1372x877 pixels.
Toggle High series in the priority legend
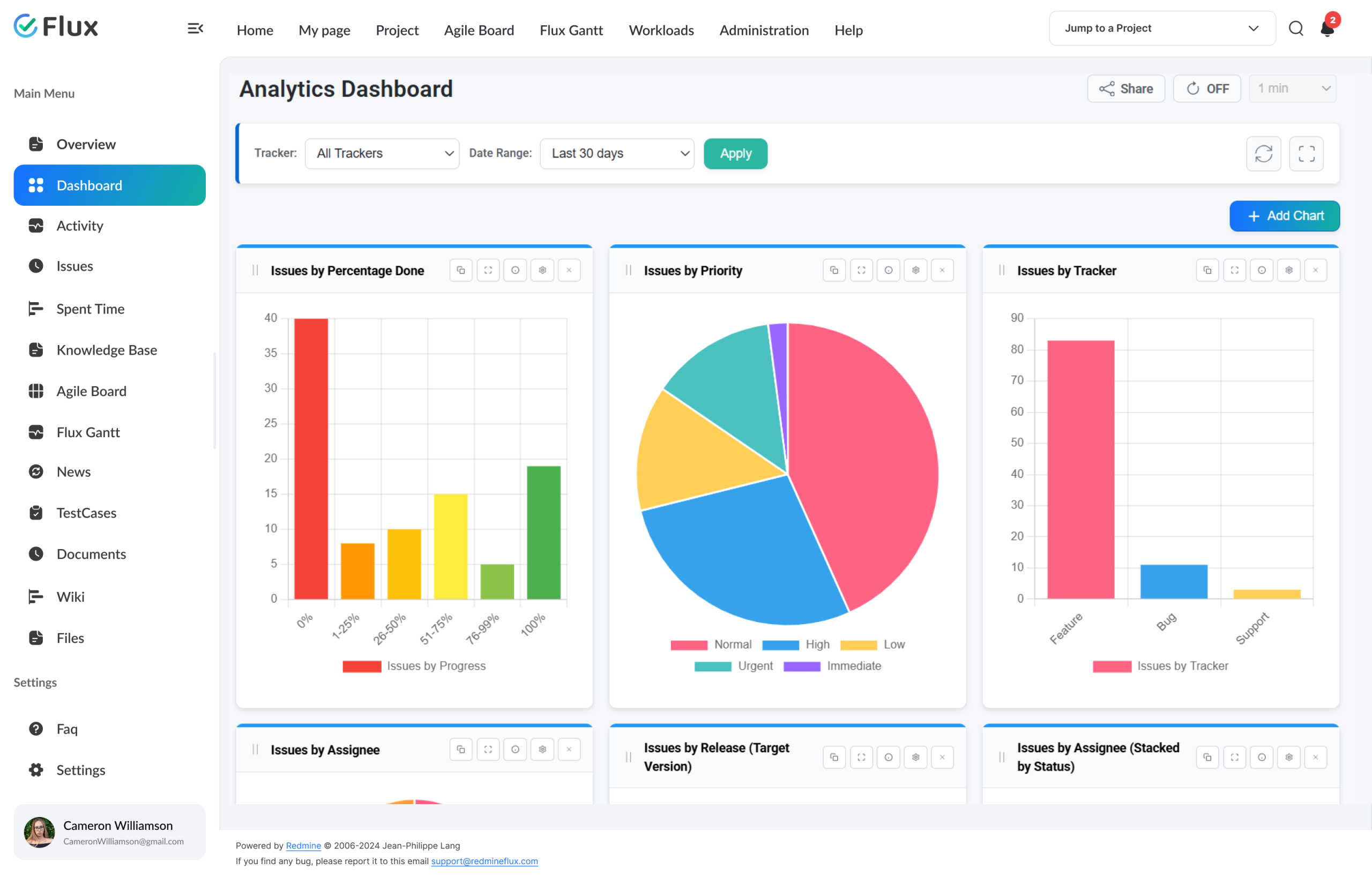click(795, 644)
